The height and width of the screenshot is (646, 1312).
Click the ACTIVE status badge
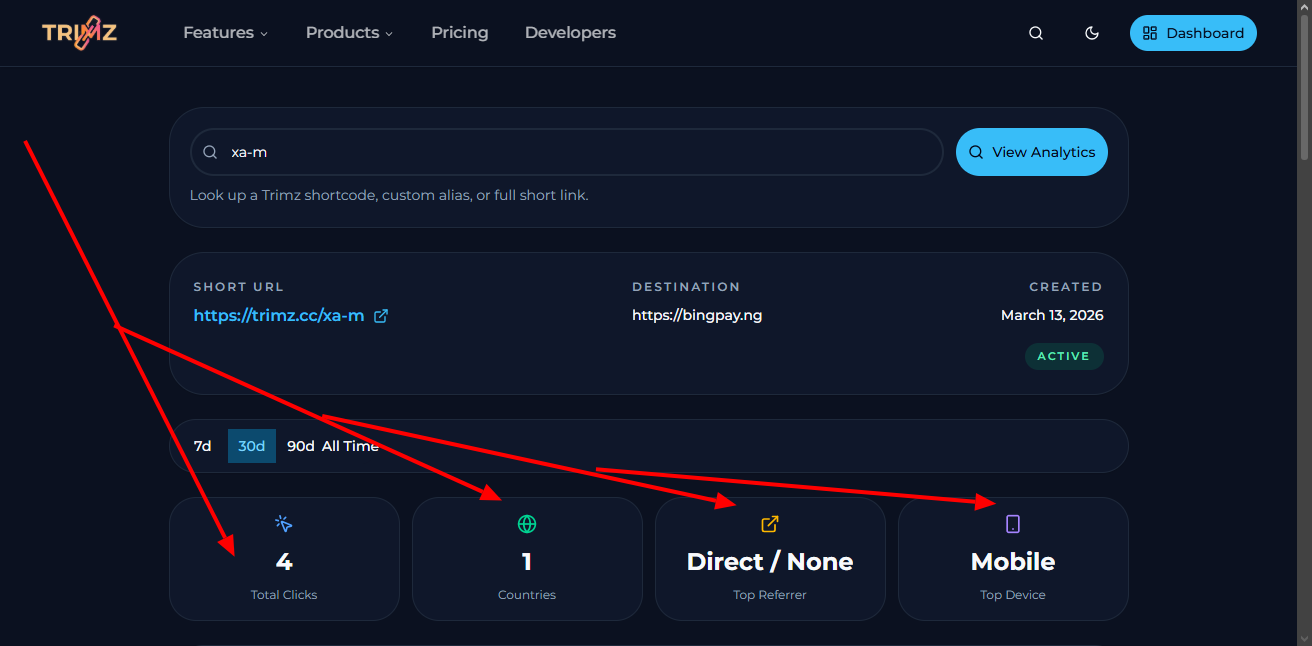pos(1064,356)
